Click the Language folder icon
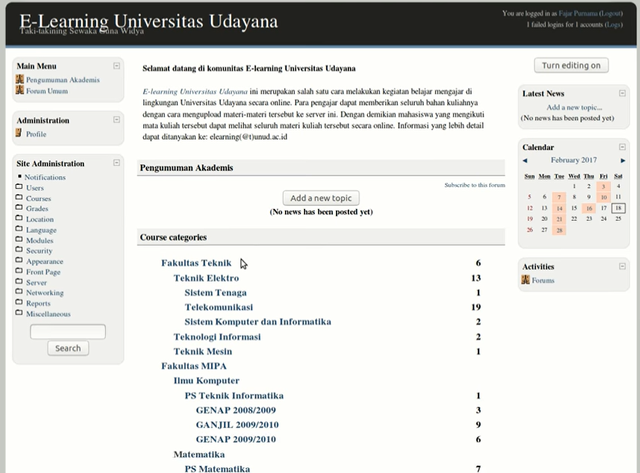The height and width of the screenshot is (473, 640). pos(19,229)
